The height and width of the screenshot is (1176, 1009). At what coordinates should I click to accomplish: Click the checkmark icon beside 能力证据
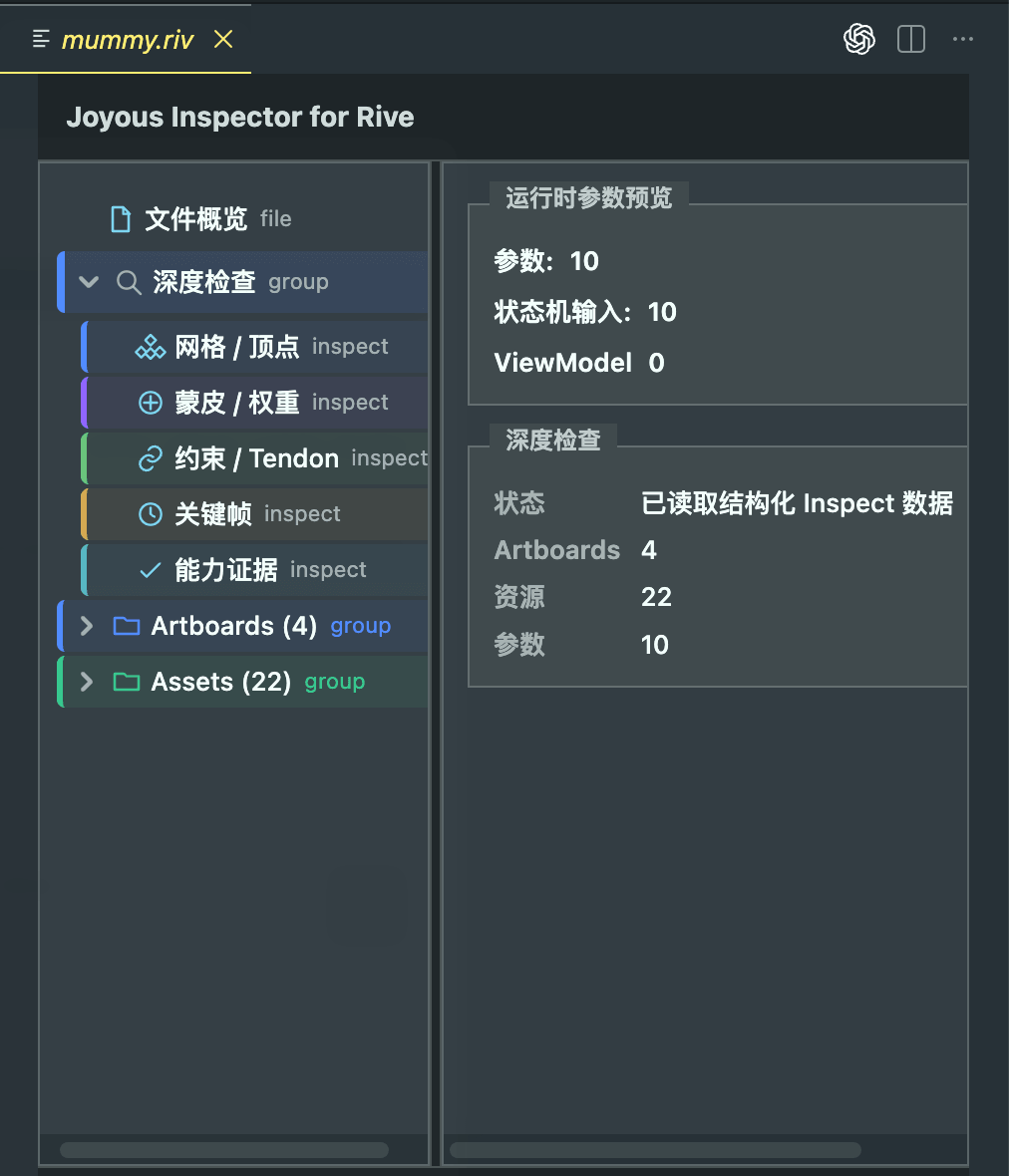[x=150, y=570]
